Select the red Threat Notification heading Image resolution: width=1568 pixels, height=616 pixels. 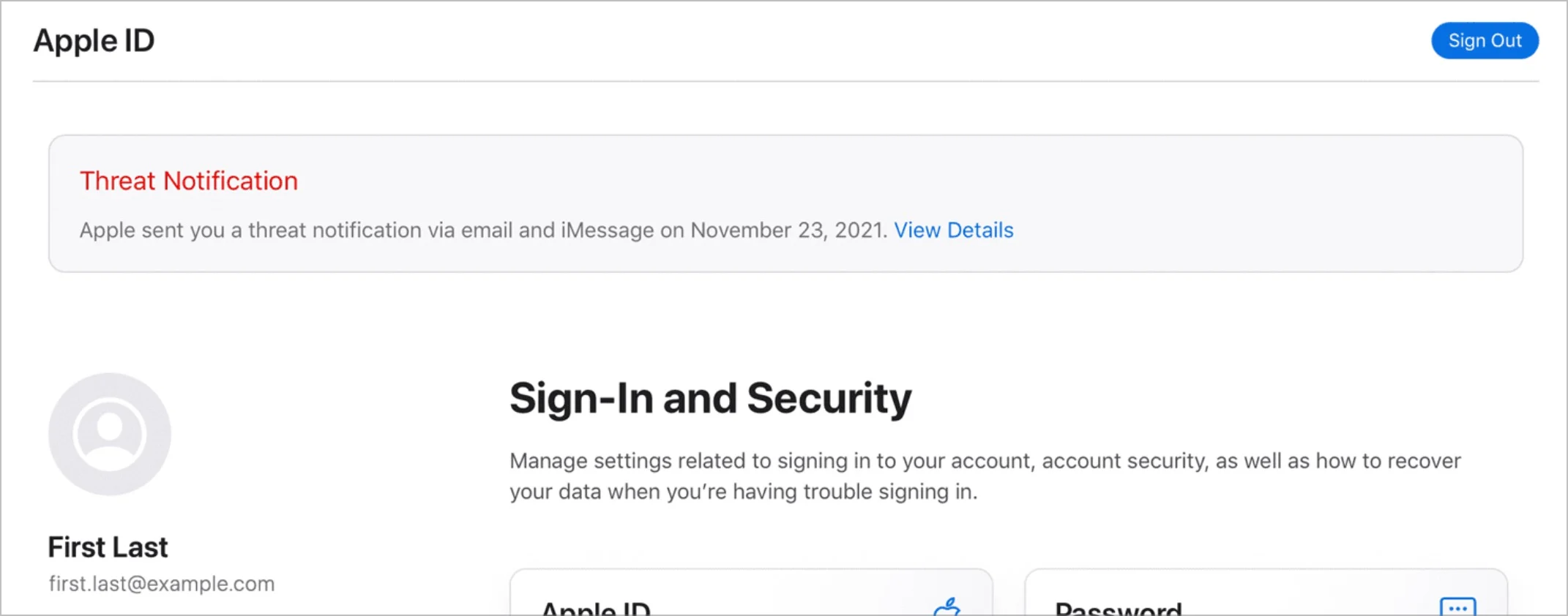click(189, 181)
